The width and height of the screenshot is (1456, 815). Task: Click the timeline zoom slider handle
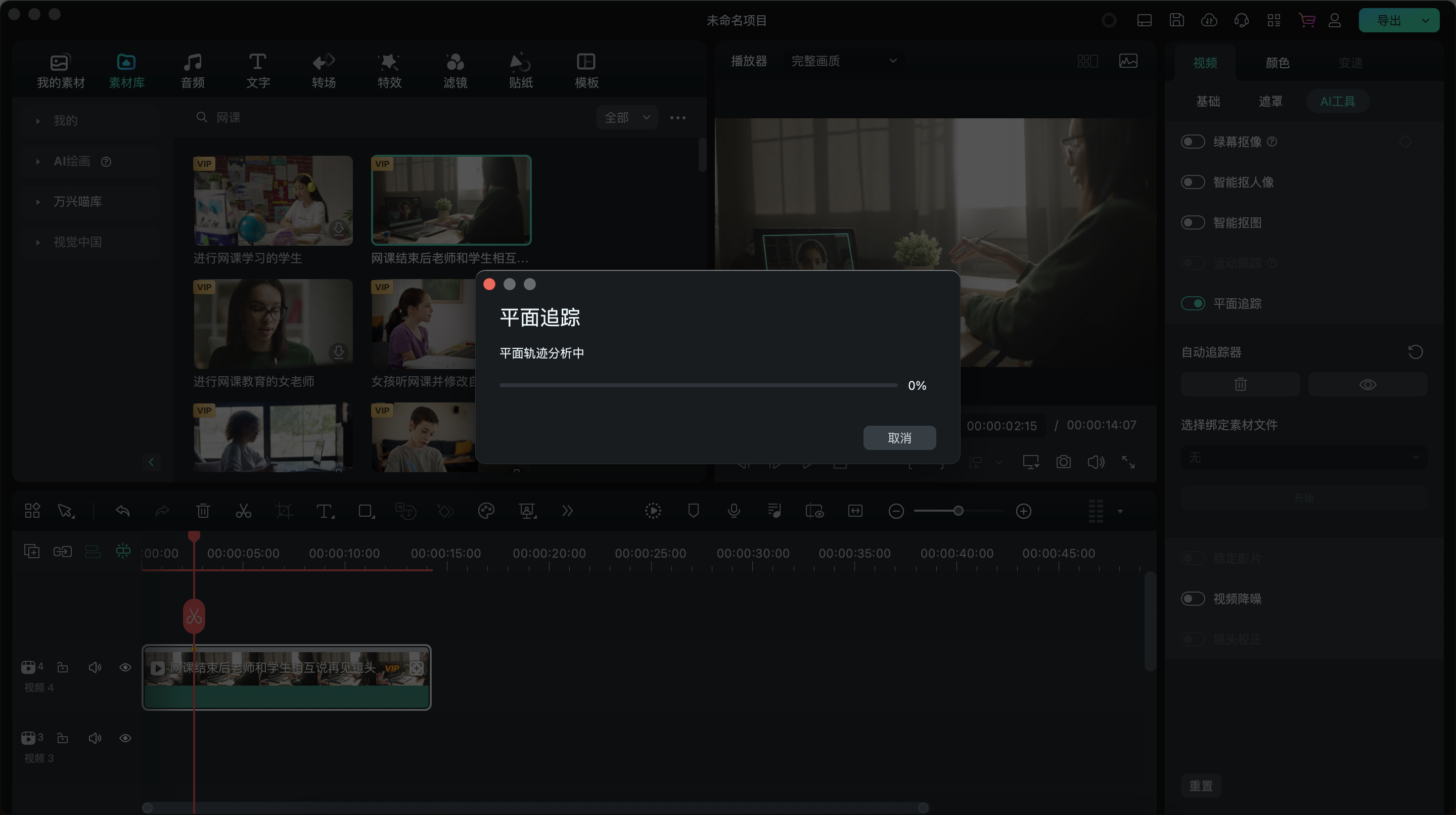(958, 511)
